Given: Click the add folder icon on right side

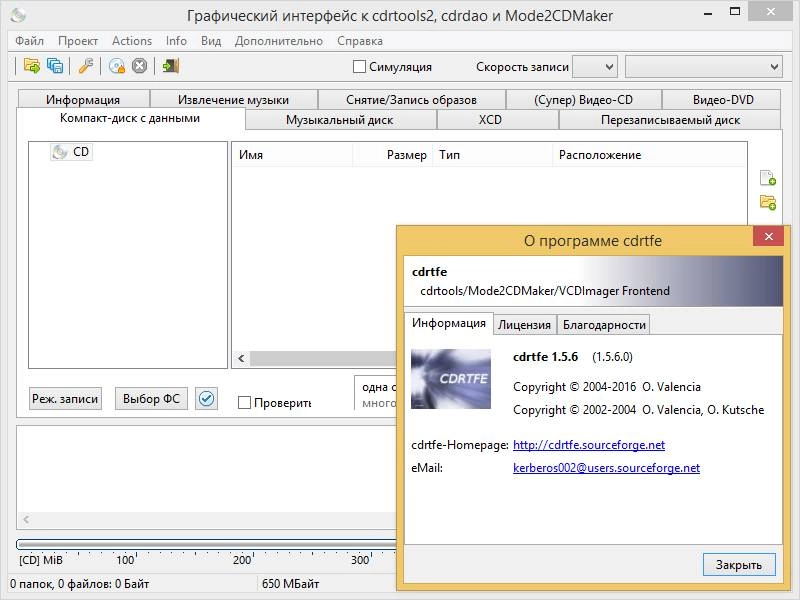Looking at the screenshot, I should pos(767,203).
